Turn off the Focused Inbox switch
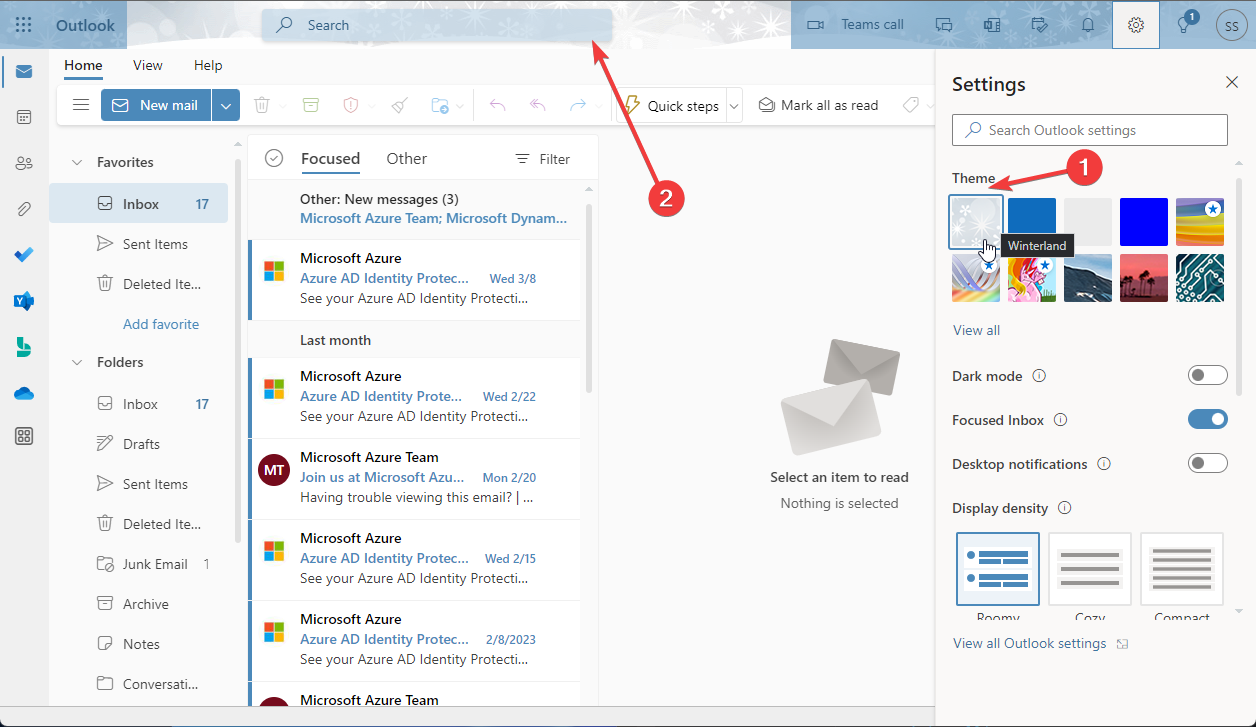The width and height of the screenshot is (1256, 727). (x=1207, y=420)
